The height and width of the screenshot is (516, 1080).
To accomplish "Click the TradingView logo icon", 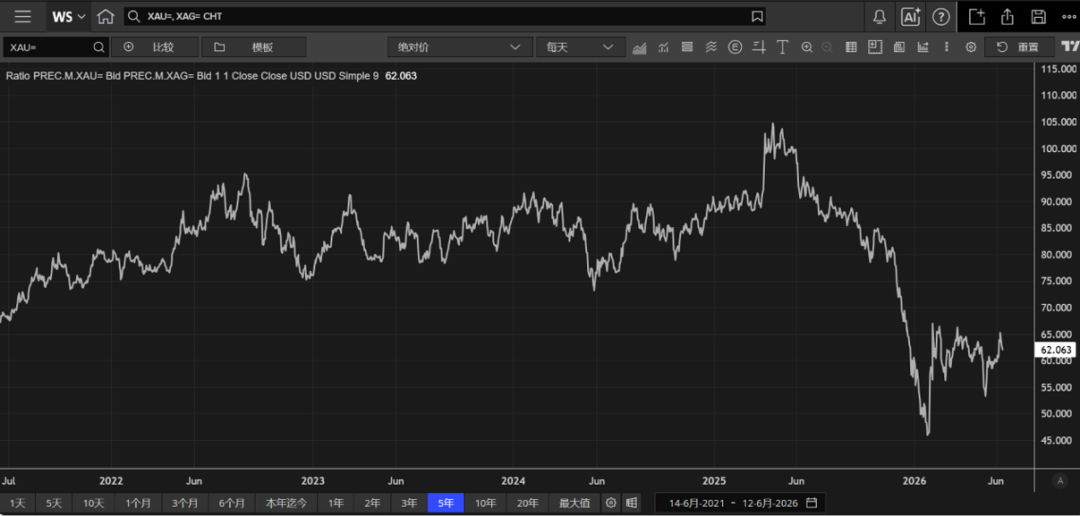I will click(x=1070, y=47).
